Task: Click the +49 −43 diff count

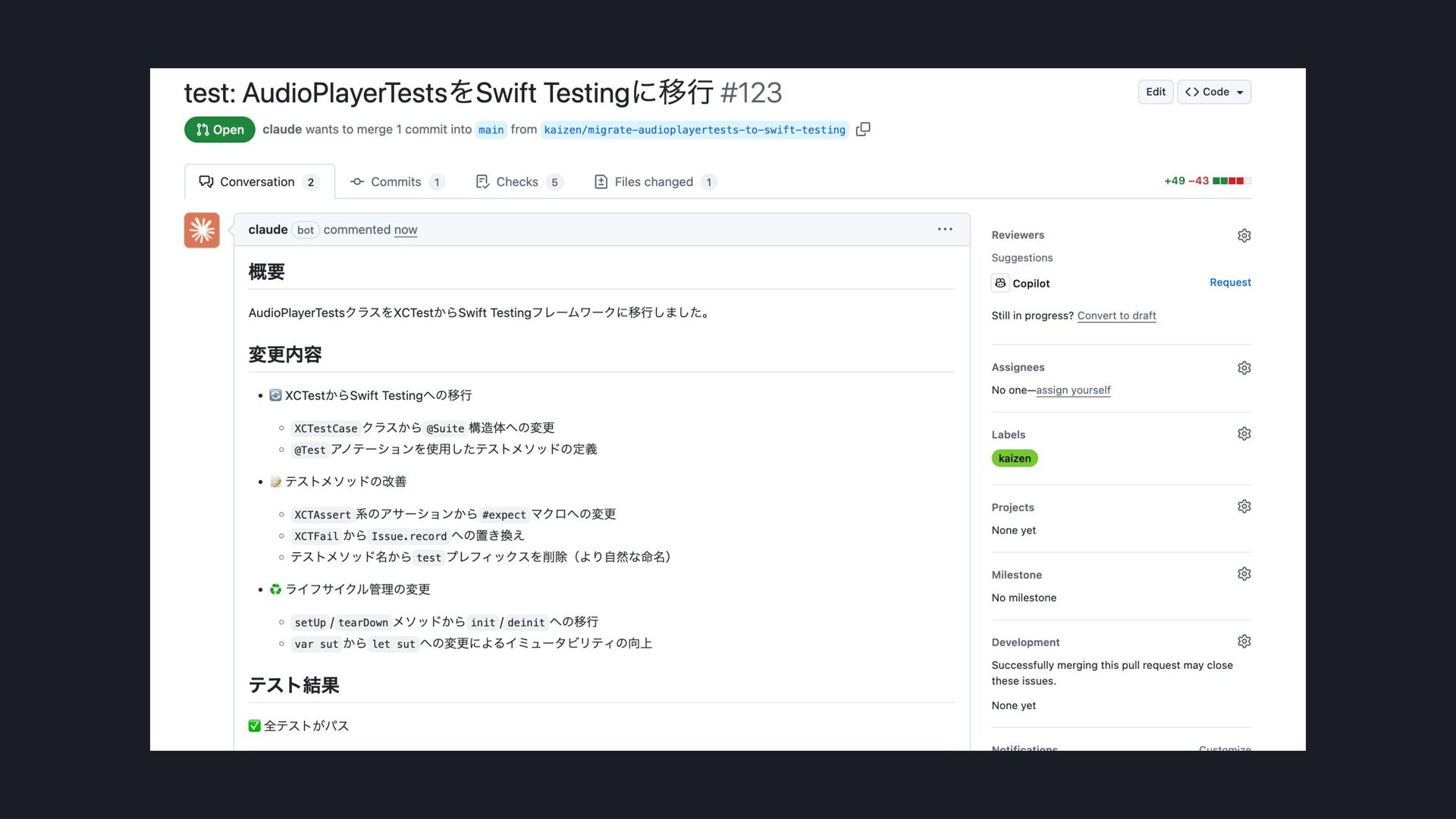Action: point(1186,180)
